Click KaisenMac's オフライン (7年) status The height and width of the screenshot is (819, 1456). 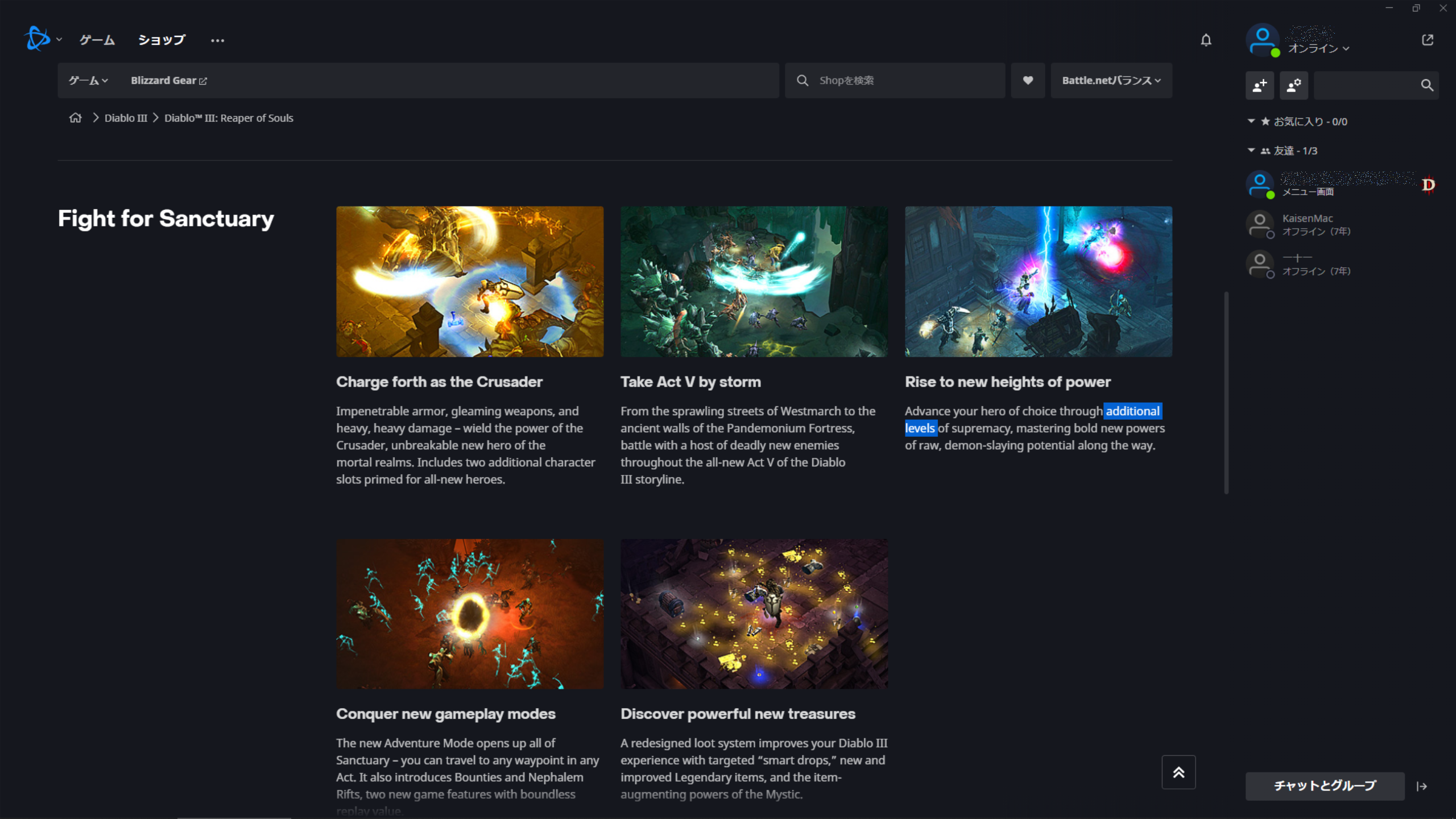1316,231
